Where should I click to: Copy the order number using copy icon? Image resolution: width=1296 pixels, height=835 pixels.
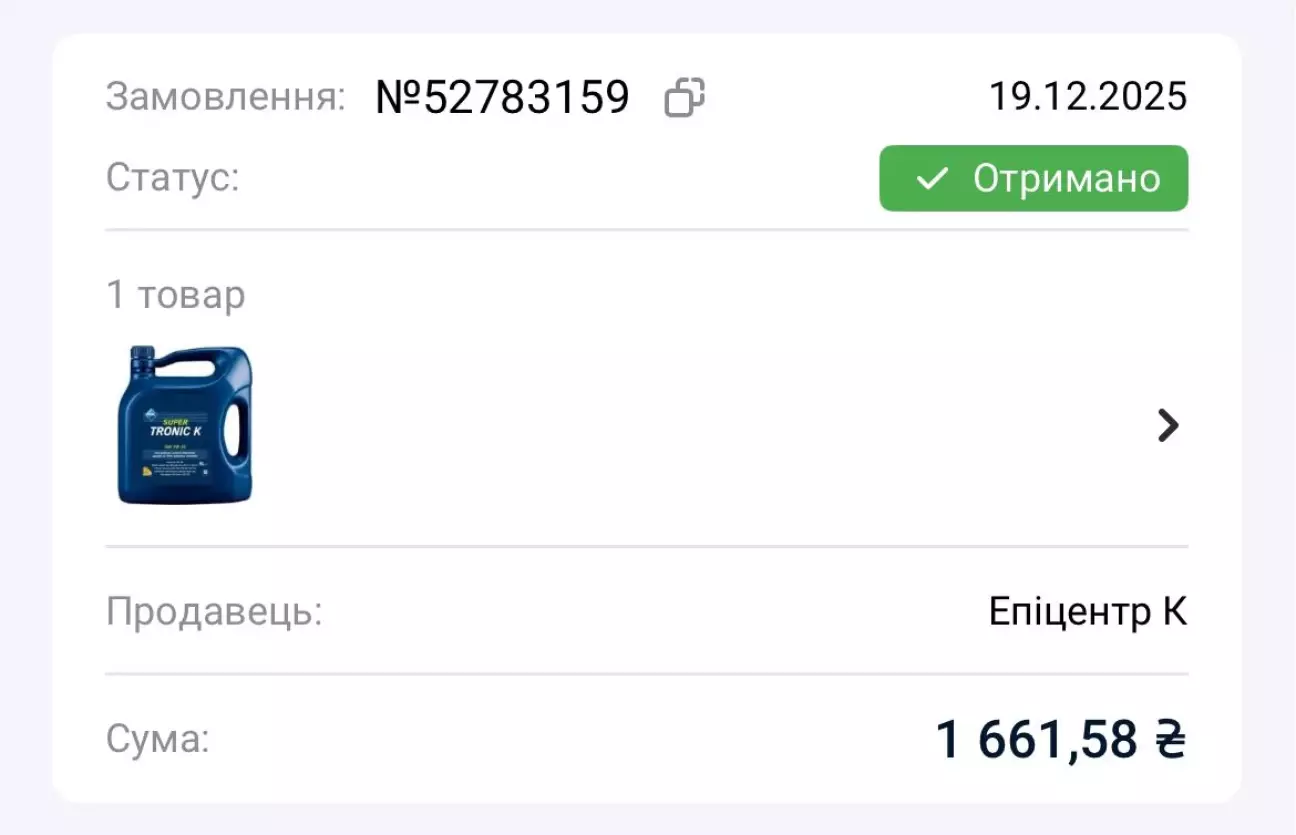(685, 98)
